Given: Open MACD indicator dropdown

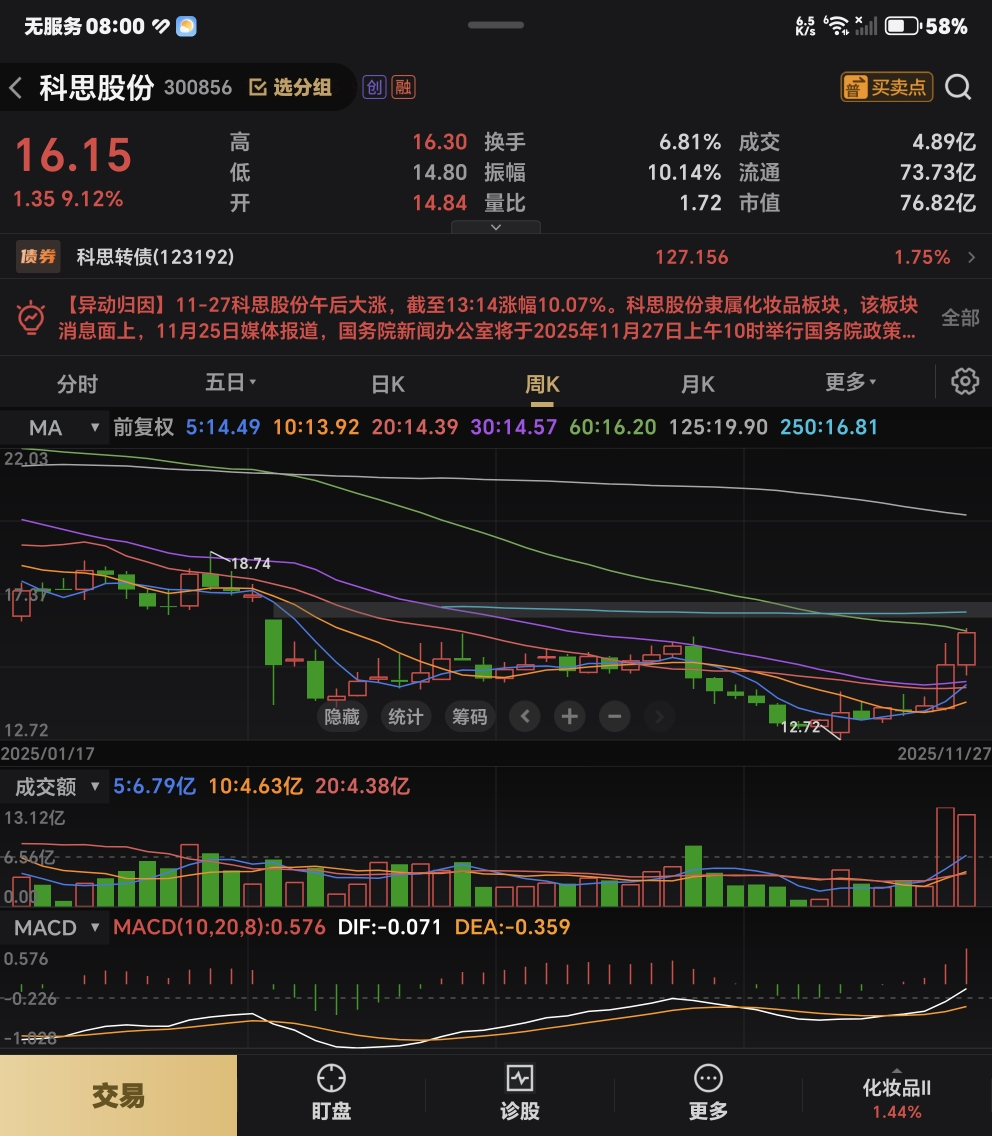Looking at the screenshot, I should [x=57, y=927].
